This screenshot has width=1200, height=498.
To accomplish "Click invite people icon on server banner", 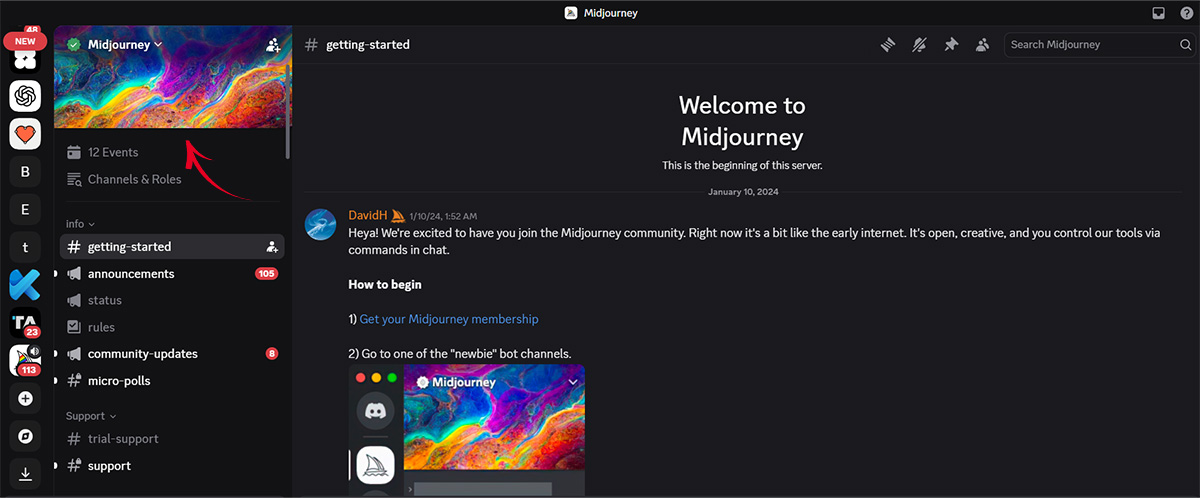I will (274, 45).
